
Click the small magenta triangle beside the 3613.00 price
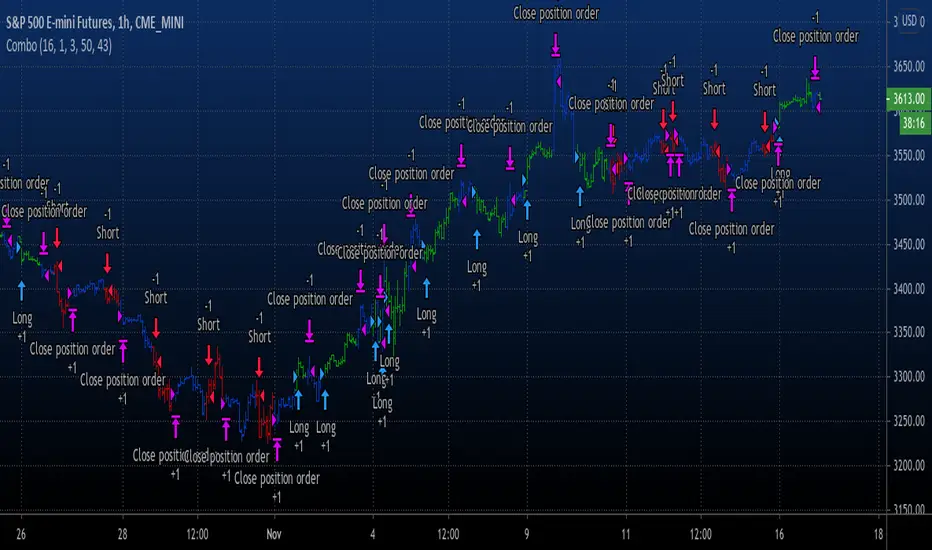pos(818,106)
